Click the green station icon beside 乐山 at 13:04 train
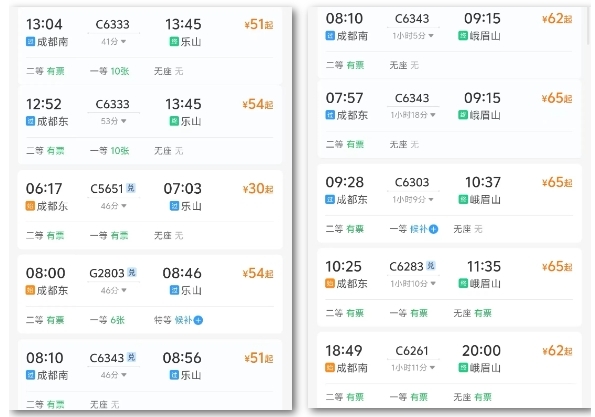Screen dimensions: 595x417 pyautogui.click(x=174, y=41)
